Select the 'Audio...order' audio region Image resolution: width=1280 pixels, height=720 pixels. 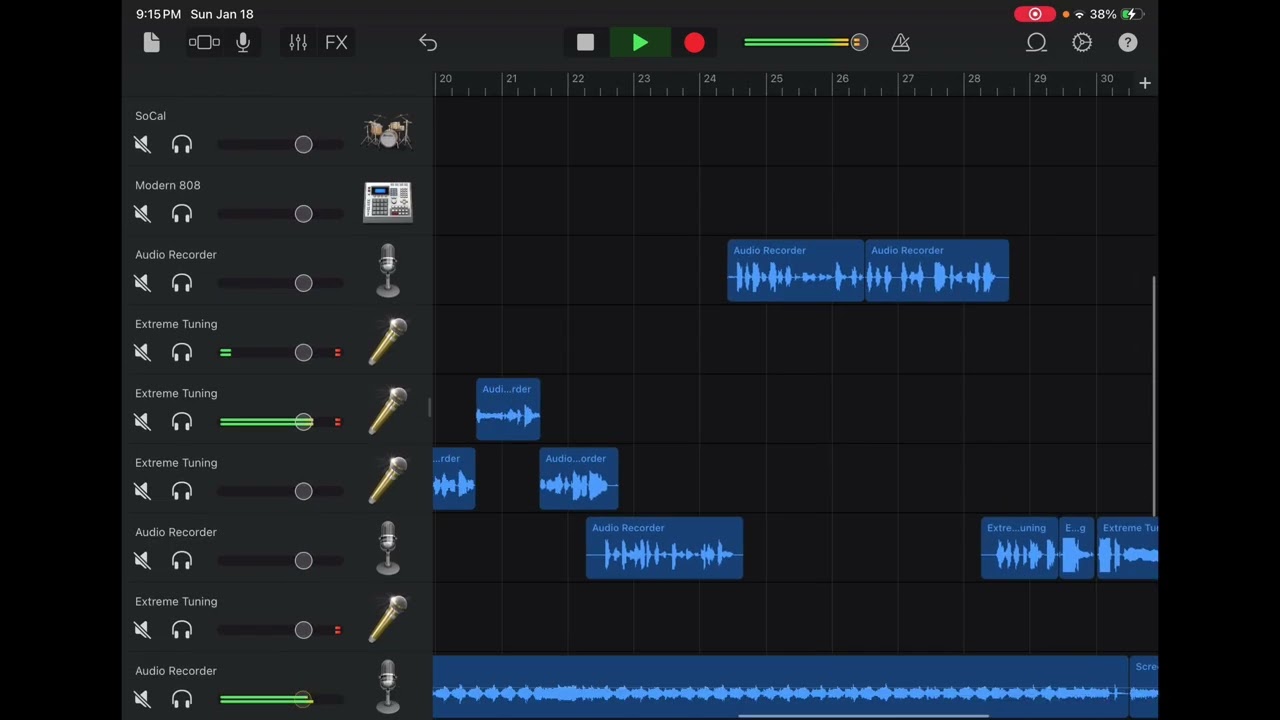point(579,479)
